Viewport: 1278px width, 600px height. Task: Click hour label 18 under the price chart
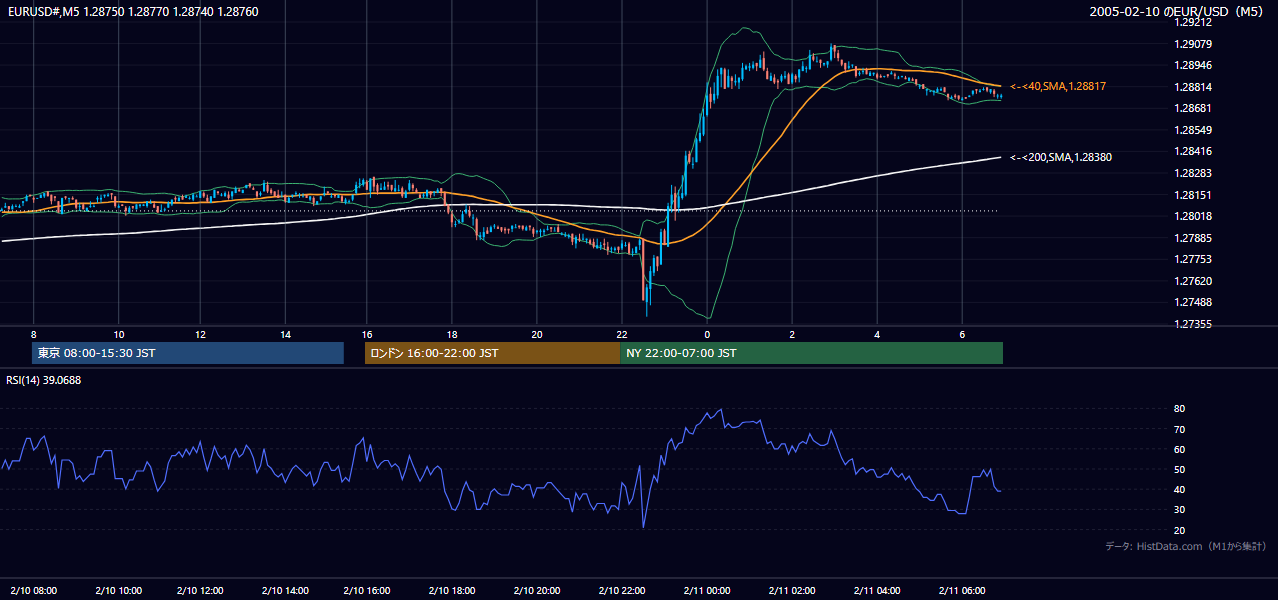click(x=452, y=334)
